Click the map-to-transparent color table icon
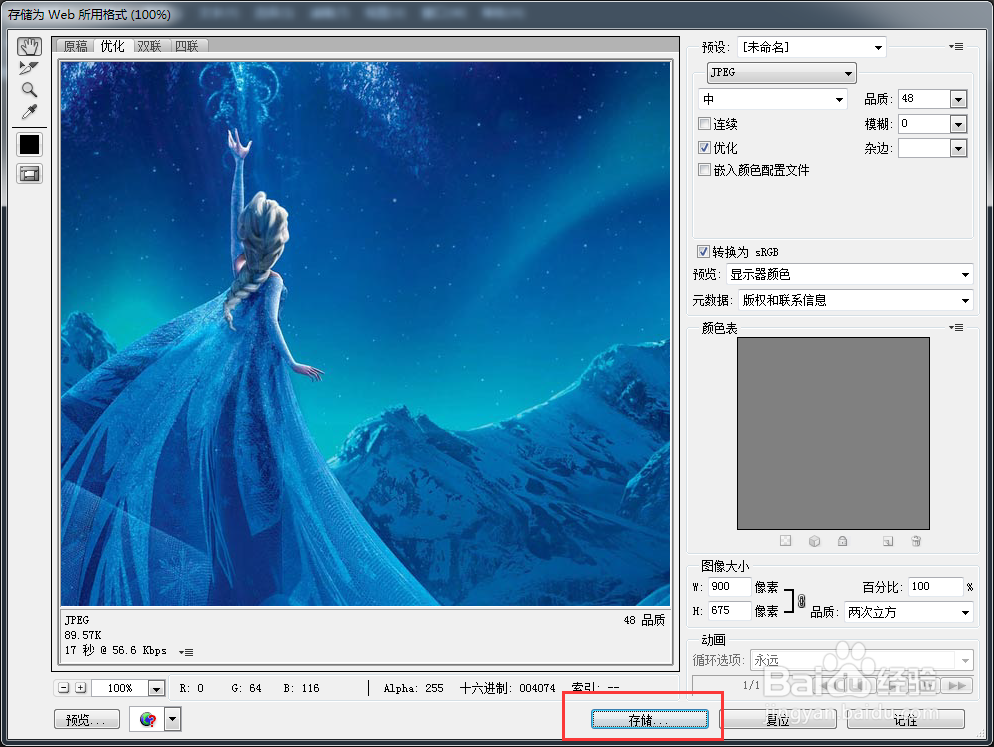This screenshot has height=747, width=994. tap(785, 541)
